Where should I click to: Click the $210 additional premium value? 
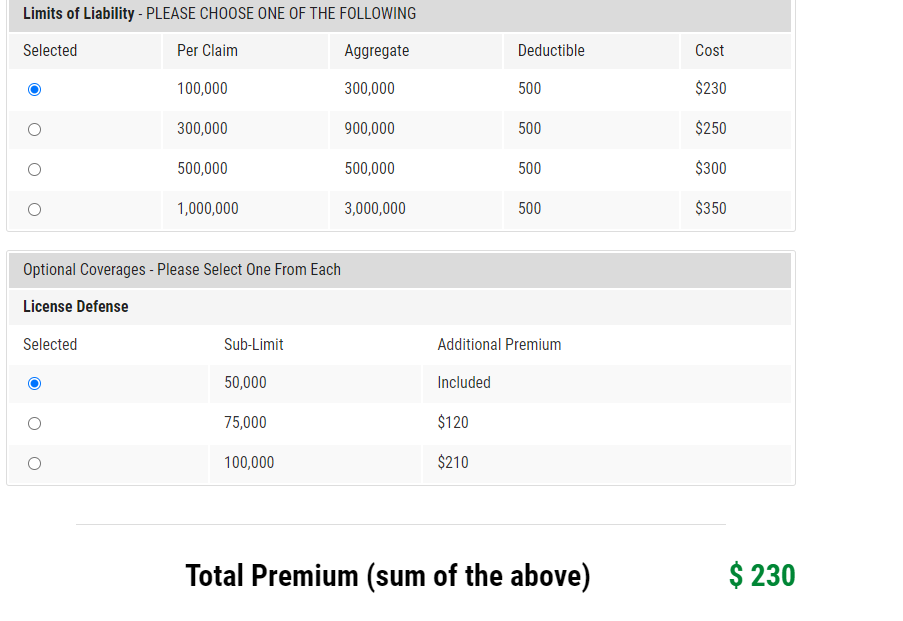[453, 463]
